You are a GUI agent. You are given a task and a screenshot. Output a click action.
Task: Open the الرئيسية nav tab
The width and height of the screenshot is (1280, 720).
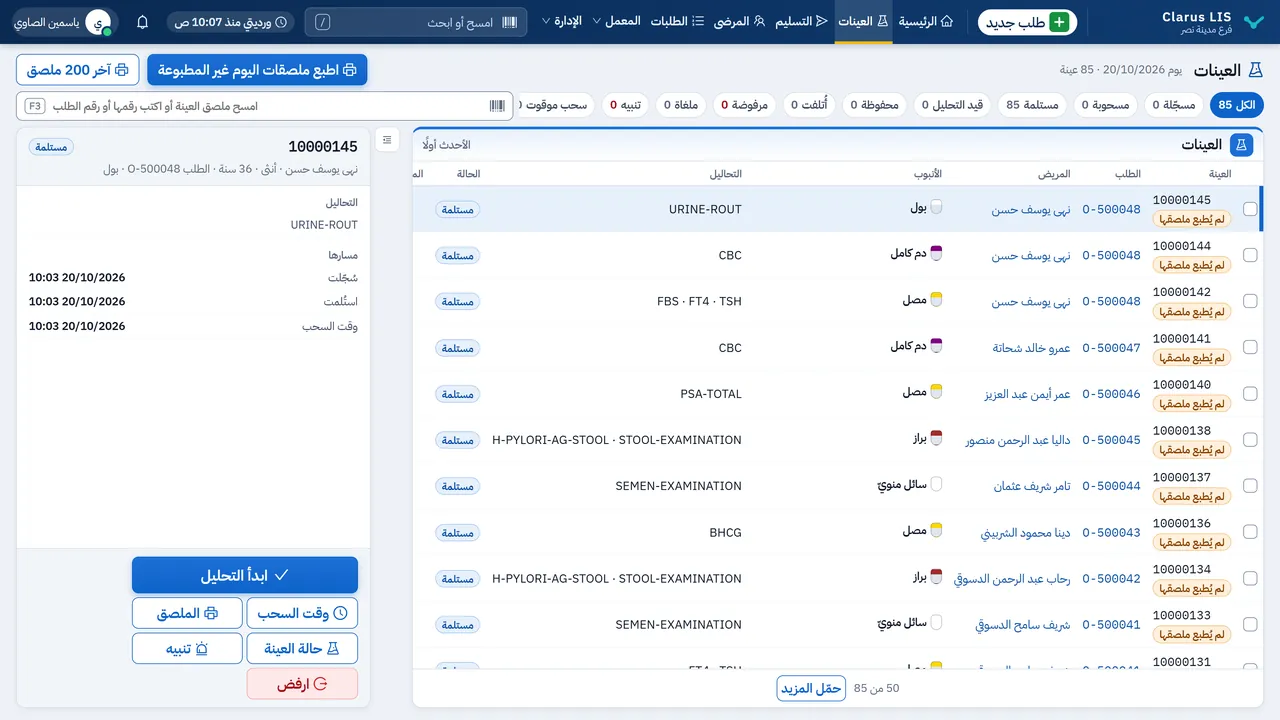[926, 22]
